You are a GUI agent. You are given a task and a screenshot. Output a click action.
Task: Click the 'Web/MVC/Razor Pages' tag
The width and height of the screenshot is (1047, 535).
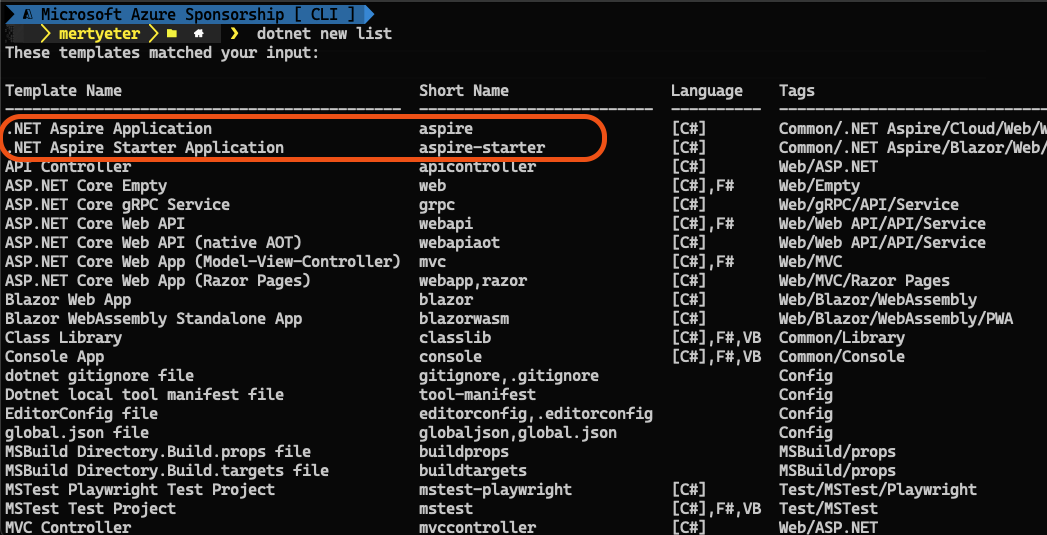tap(864, 281)
